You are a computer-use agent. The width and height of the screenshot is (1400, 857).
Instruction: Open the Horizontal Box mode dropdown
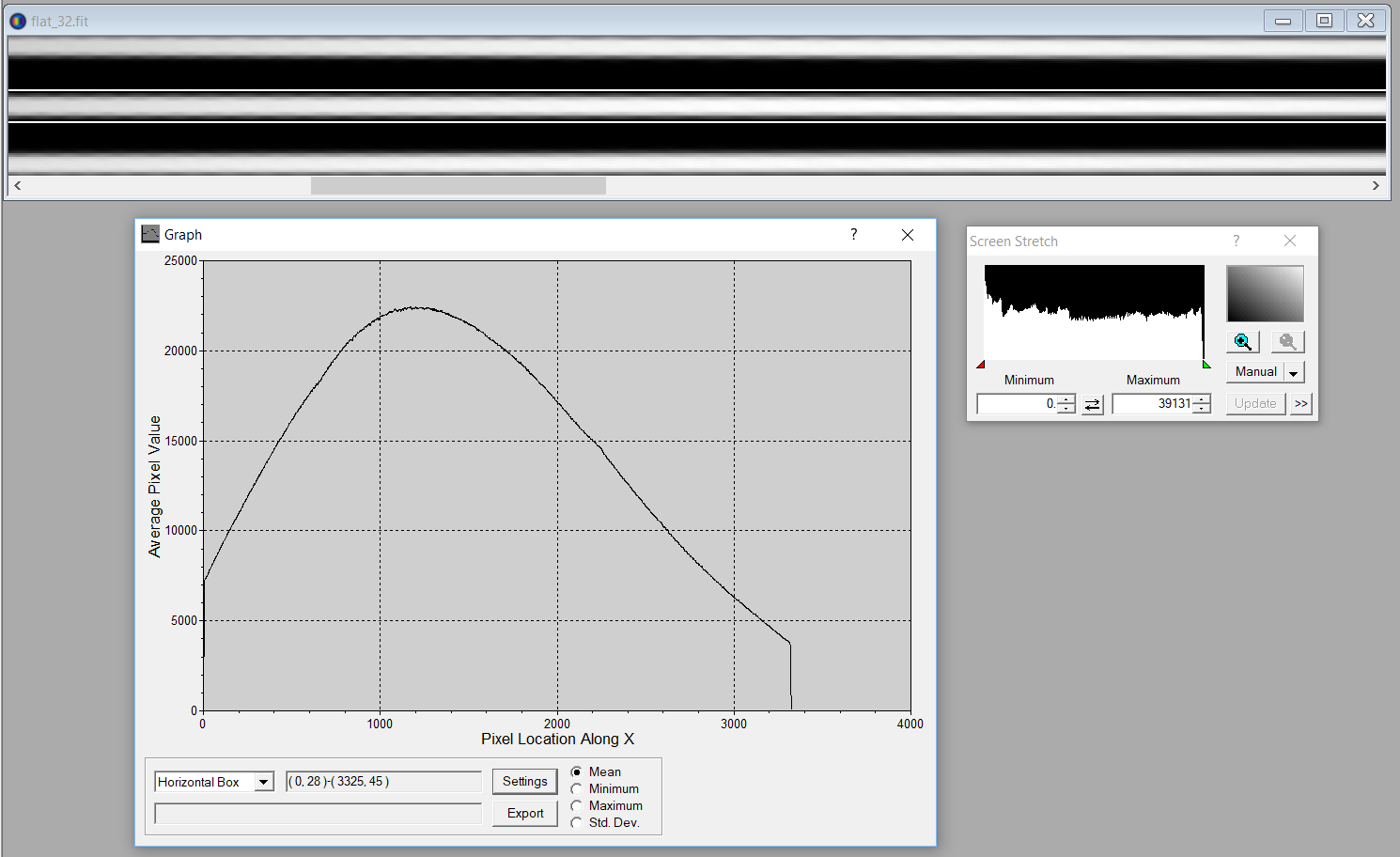tap(264, 782)
